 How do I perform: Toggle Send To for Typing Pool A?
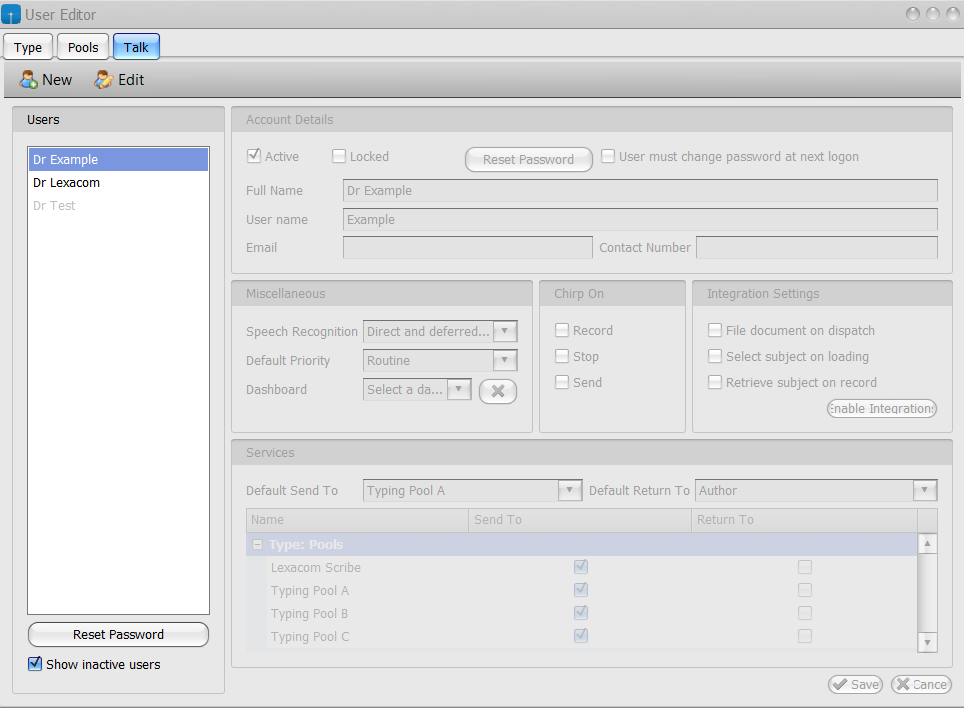pos(580,590)
